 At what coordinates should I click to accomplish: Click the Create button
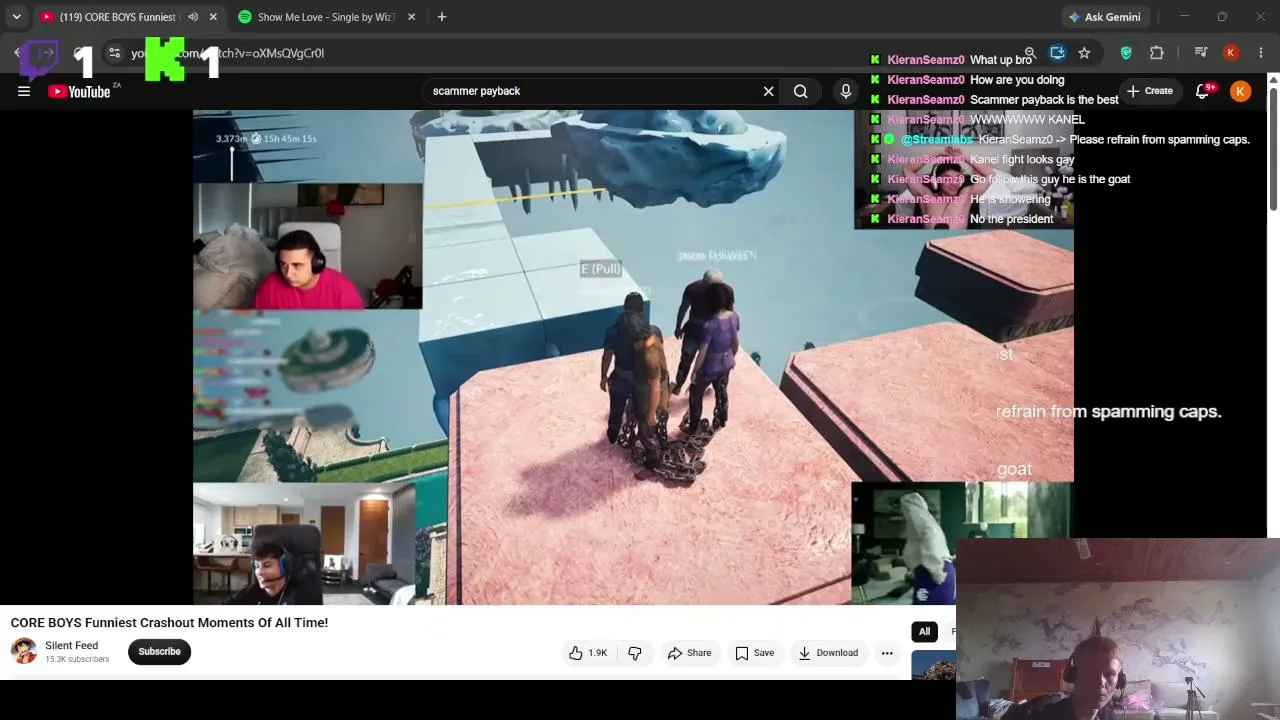click(1150, 91)
